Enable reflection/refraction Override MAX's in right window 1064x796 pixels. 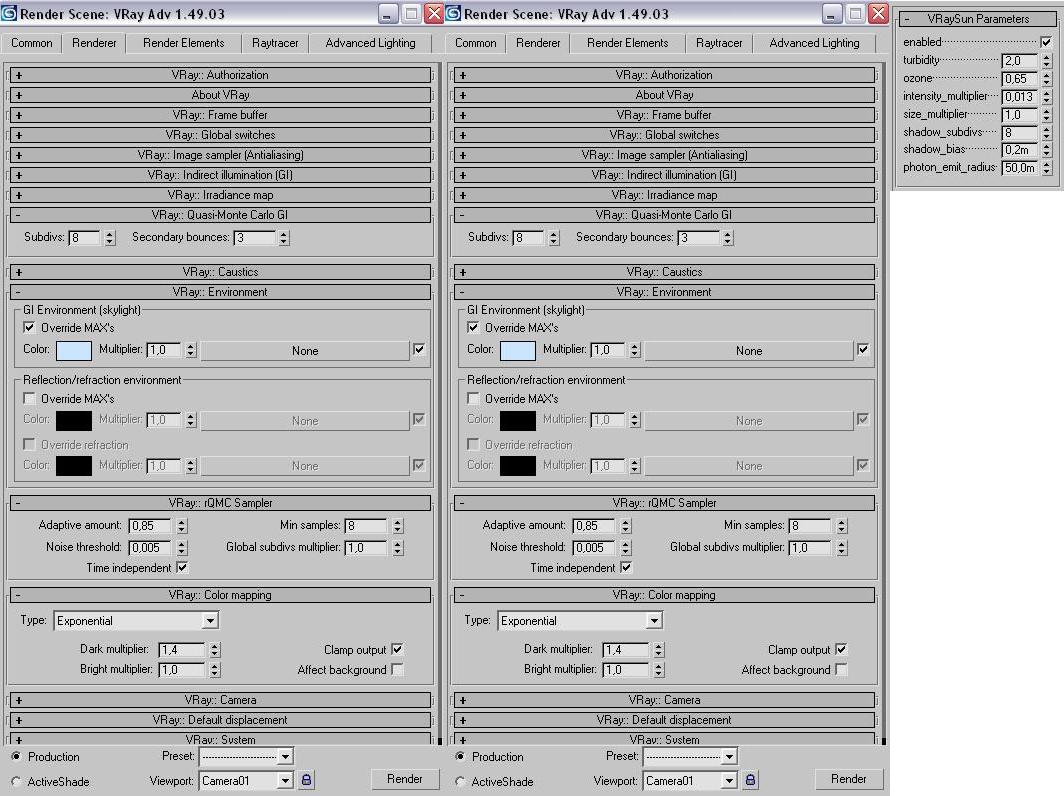click(473, 398)
